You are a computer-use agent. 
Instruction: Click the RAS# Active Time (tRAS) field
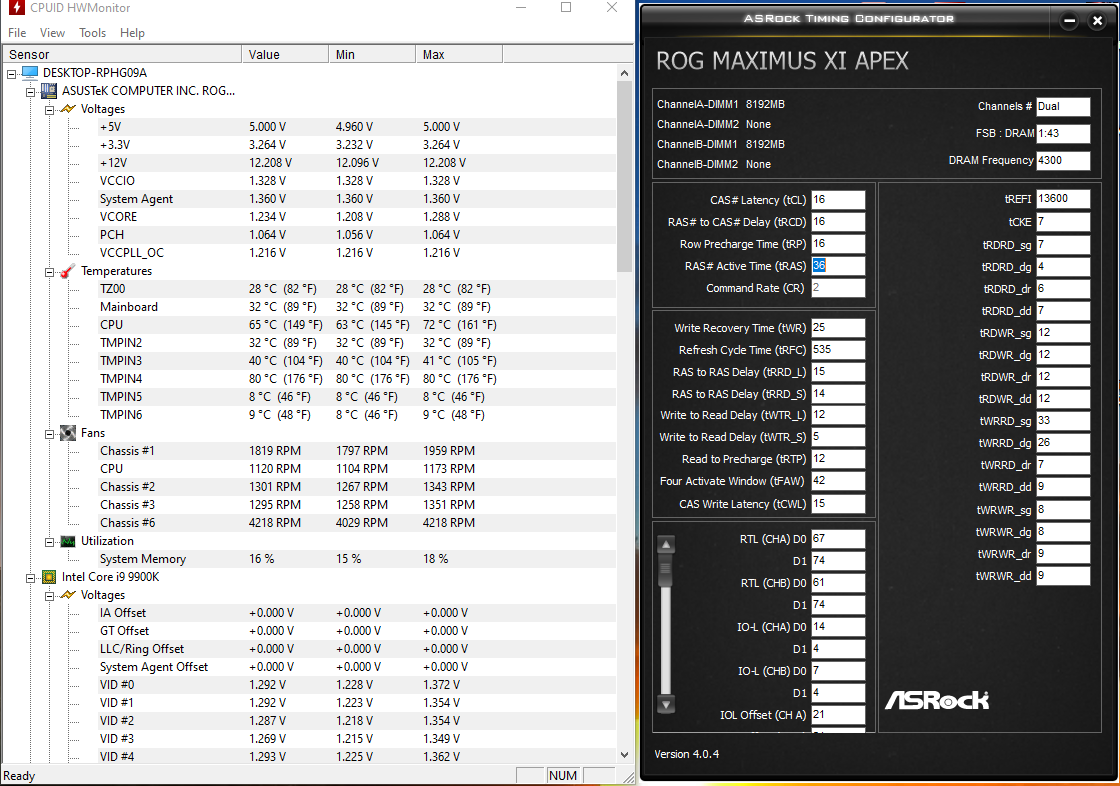point(838,266)
